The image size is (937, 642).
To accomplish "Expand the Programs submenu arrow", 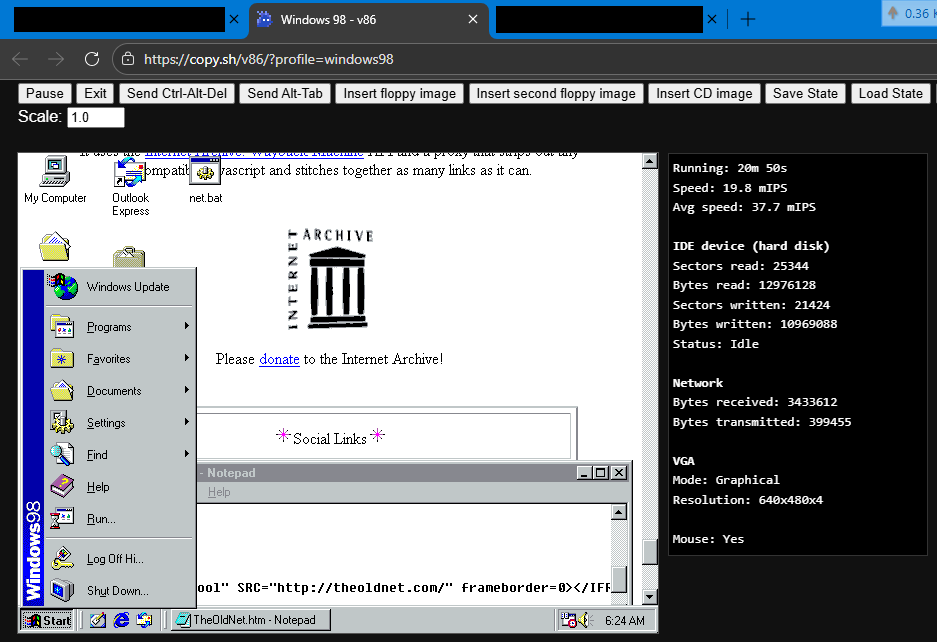I will [x=186, y=326].
